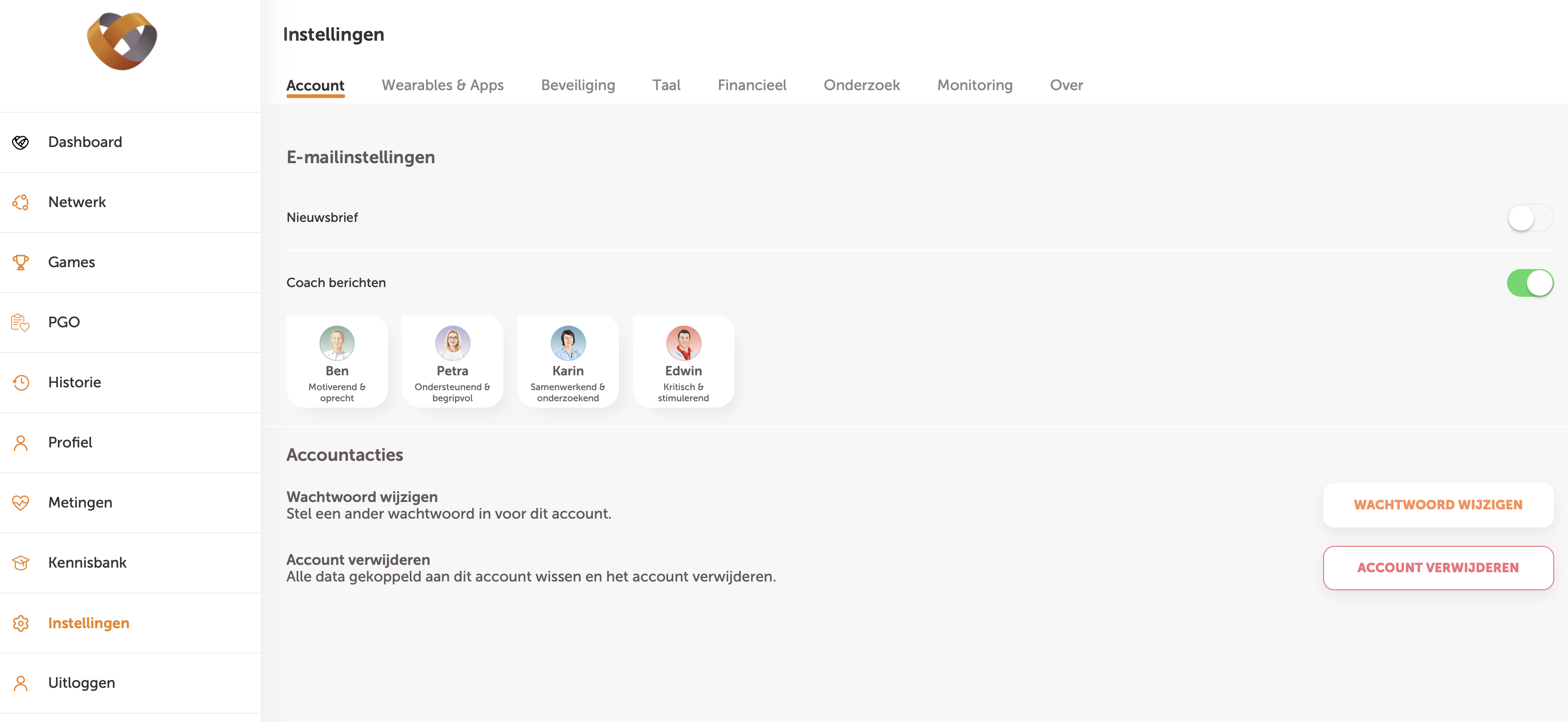
Task: Select the Financieel tab
Action: (752, 85)
